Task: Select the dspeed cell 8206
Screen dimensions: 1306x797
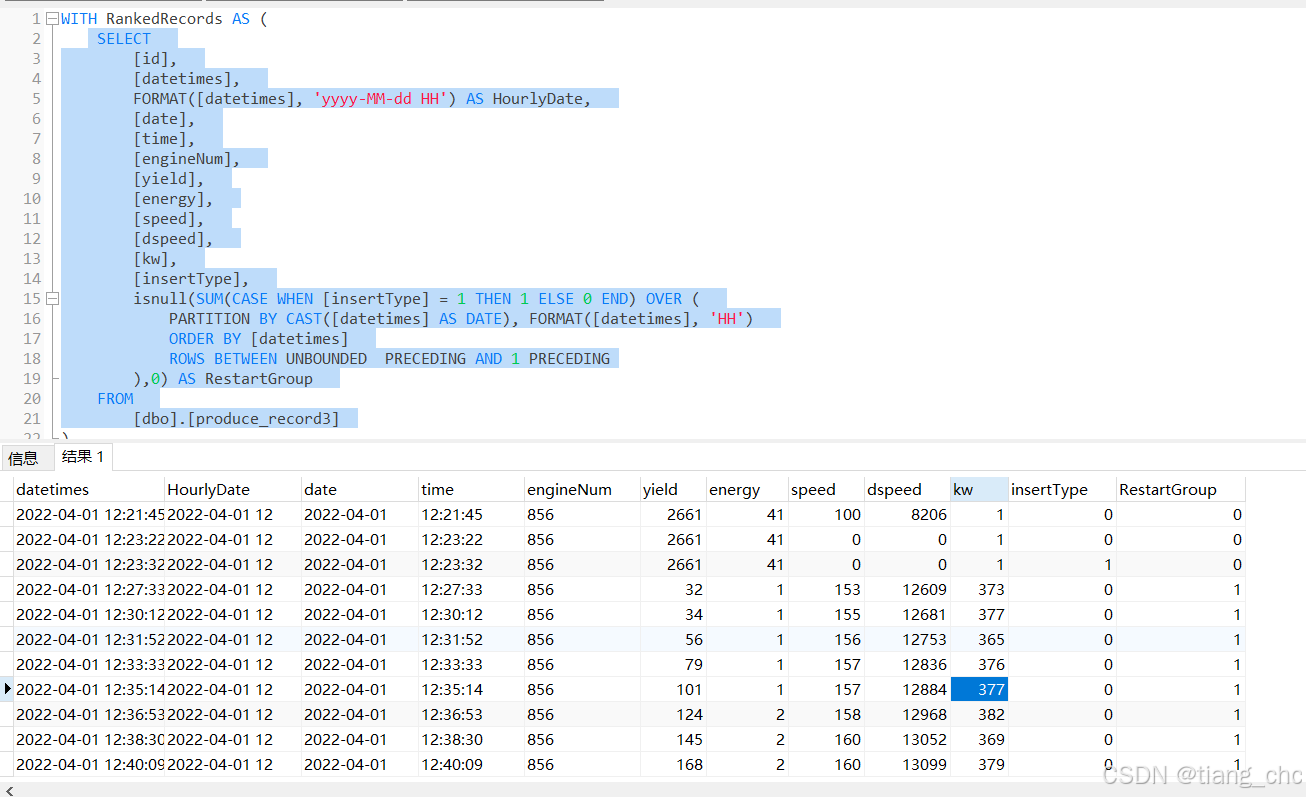Action: pyautogui.click(x=907, y=514)
